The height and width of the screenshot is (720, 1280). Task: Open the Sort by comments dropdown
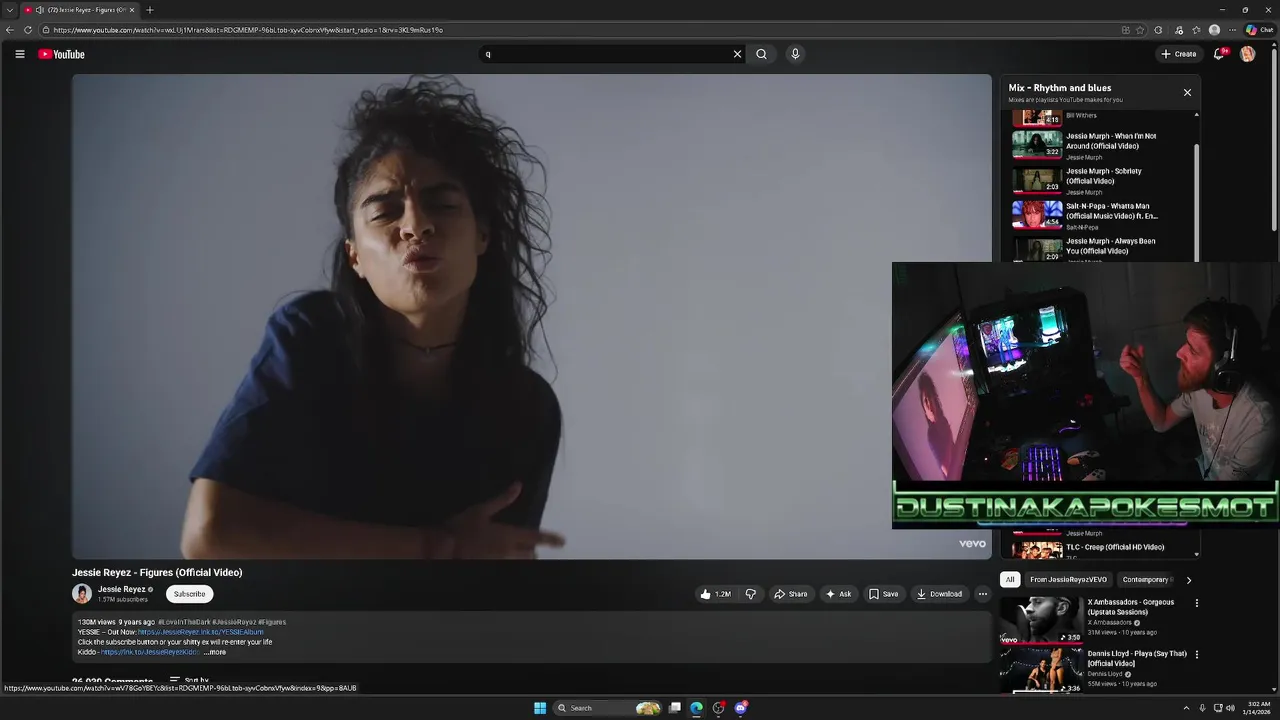point(189,681)
